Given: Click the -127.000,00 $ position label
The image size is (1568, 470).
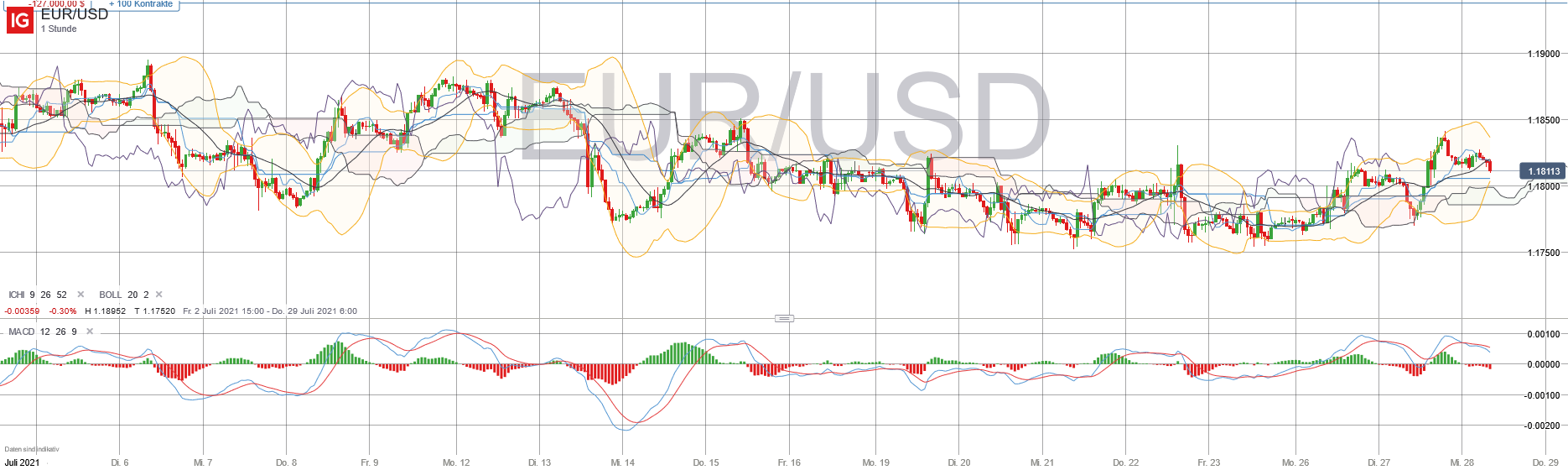Looking at the screenshot, I should click(56, 4).
